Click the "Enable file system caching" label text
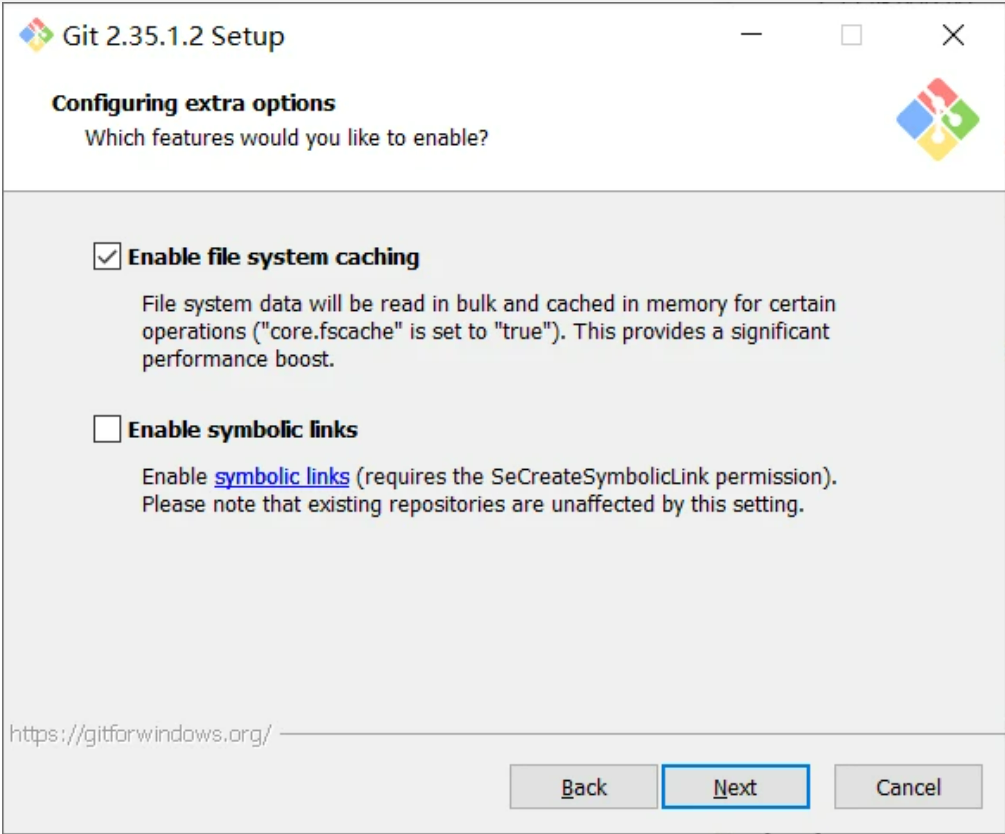The height and width of the screenshot is (834, 1005). click(x=273, y=257)
